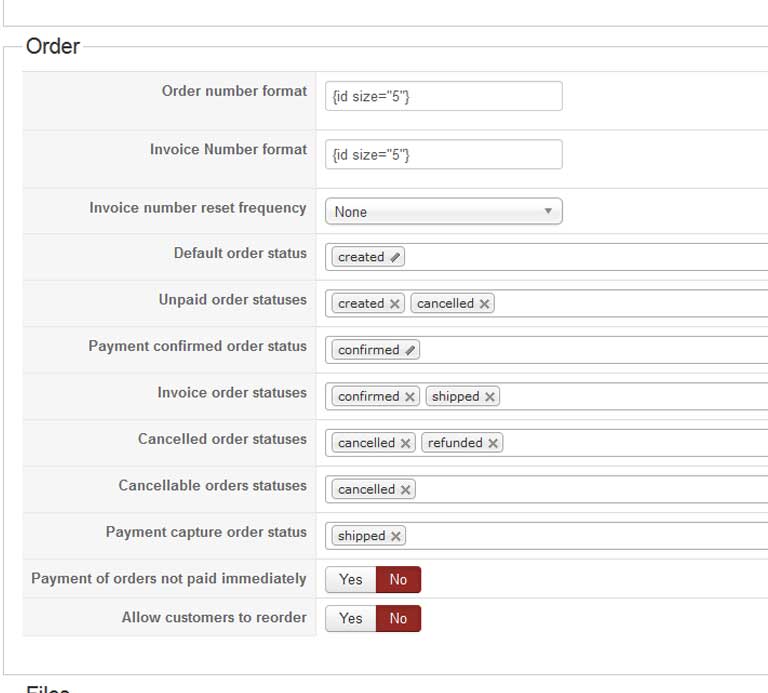Enable Yes for Allow customers to reorder

coord(351,619)
